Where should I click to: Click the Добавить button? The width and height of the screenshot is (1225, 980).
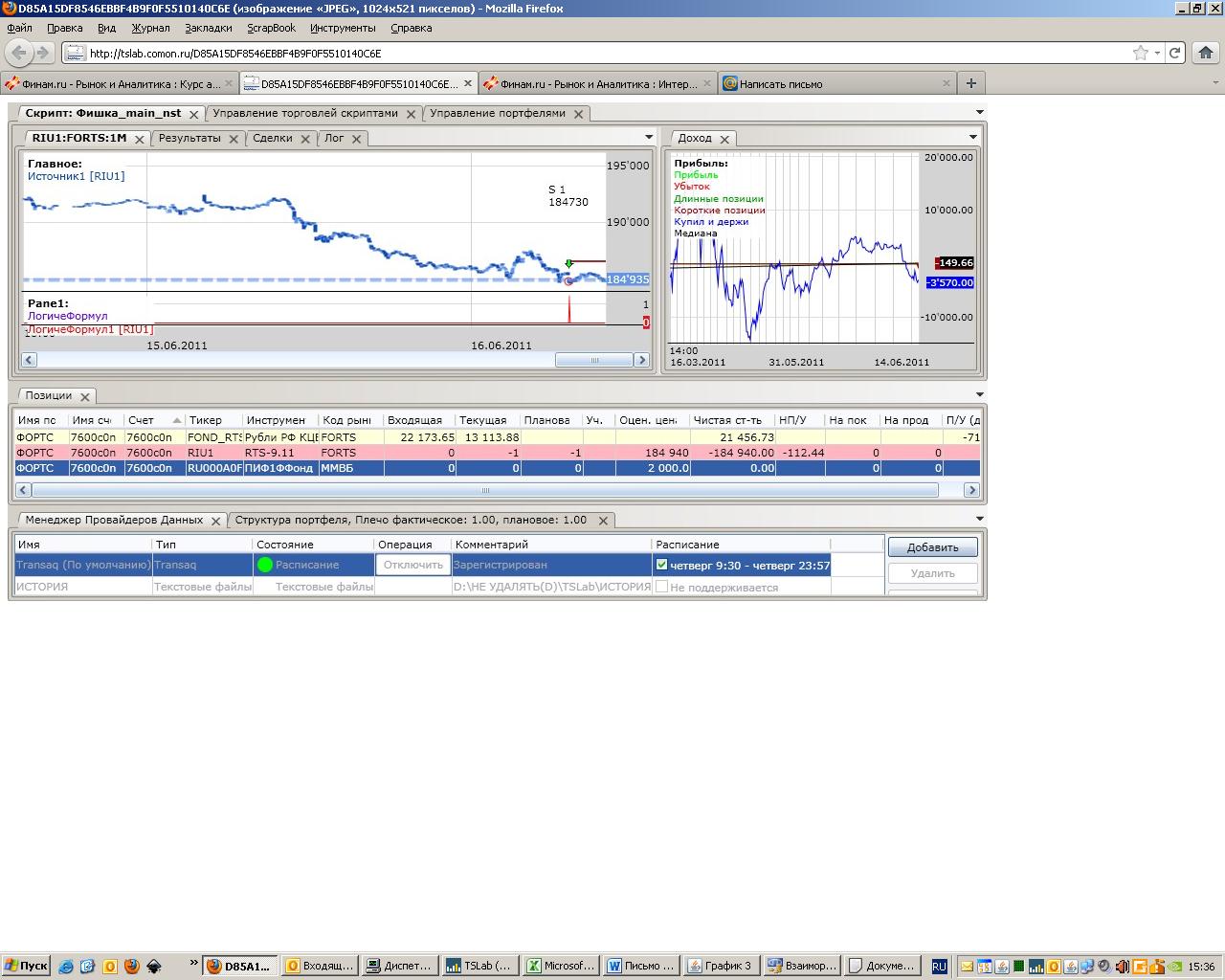point(932,547)
